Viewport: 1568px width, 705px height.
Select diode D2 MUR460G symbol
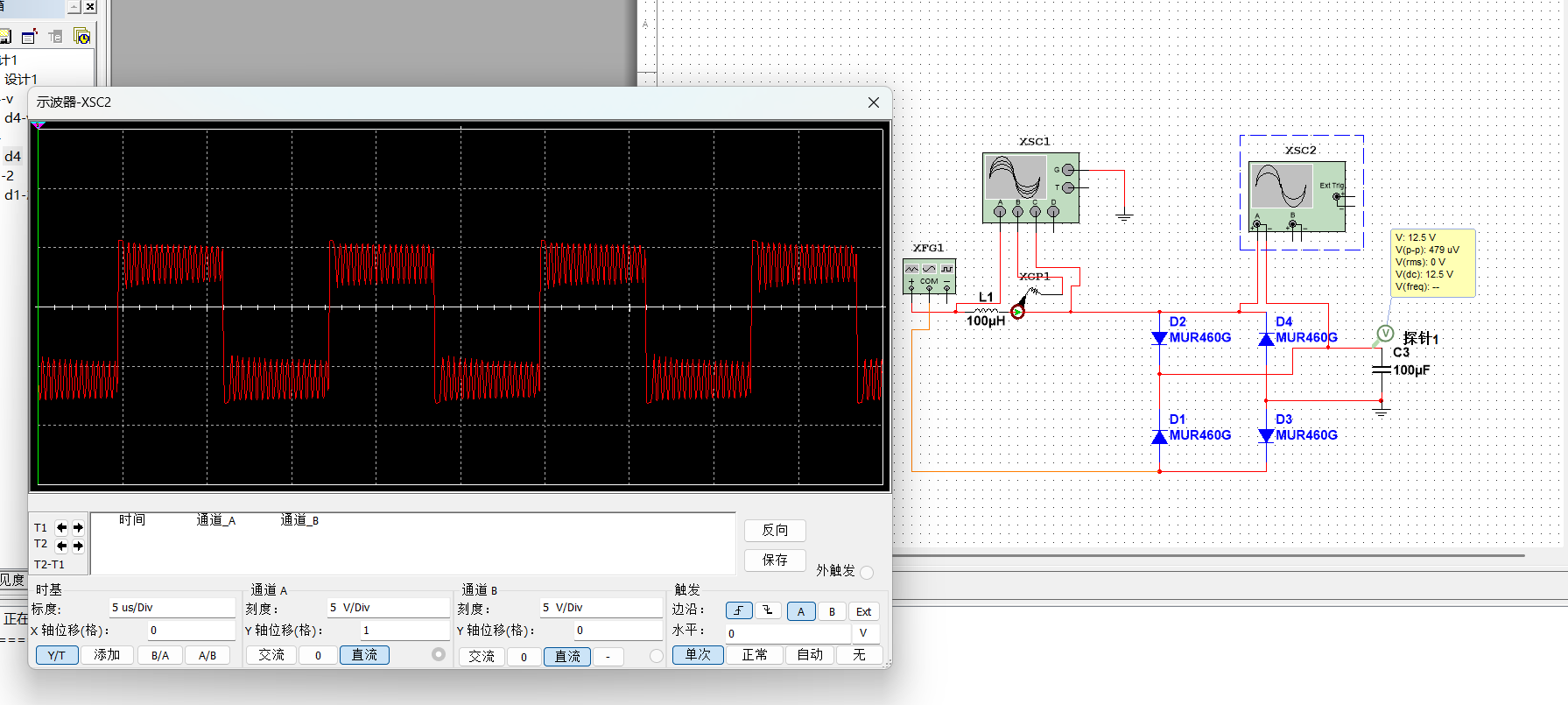(1160, 337)
